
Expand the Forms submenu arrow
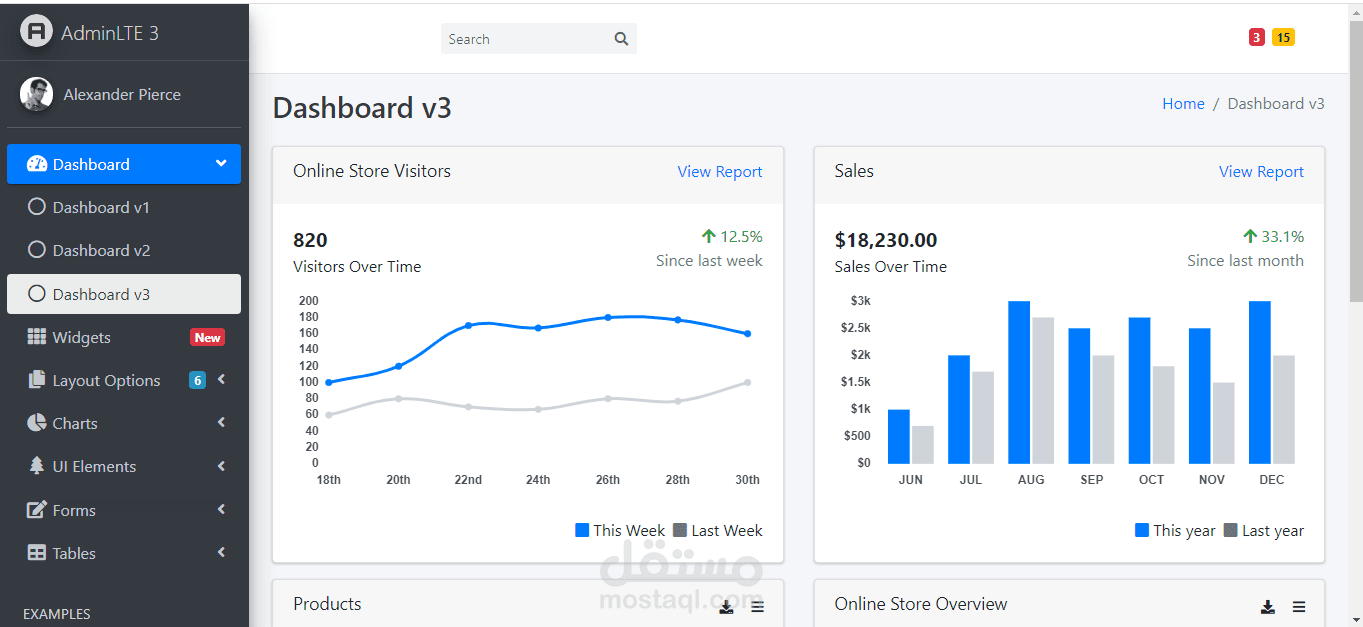point(221,510)
